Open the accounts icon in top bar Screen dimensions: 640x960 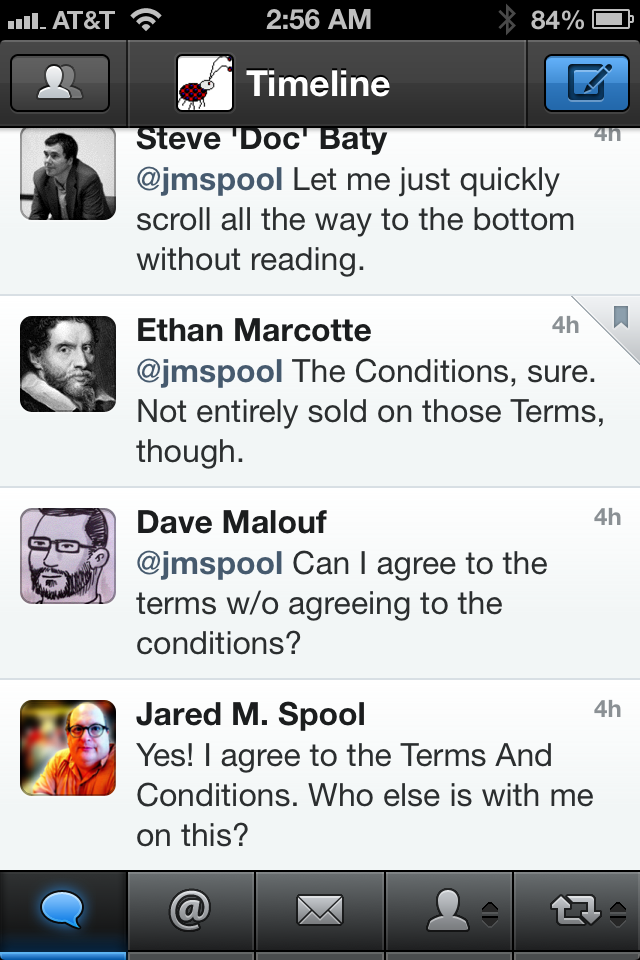(x=60, y=83)
